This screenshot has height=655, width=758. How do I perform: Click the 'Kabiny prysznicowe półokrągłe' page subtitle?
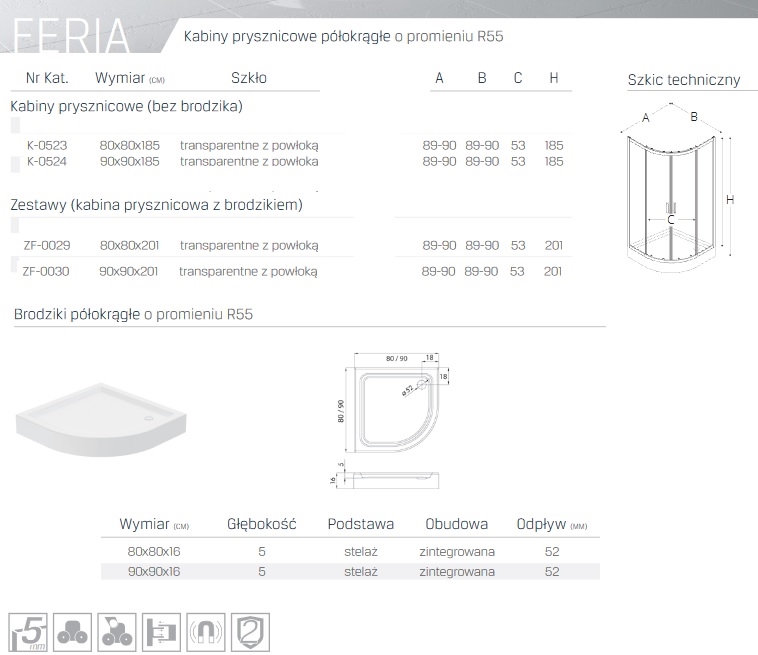click(x=344, y=37)
